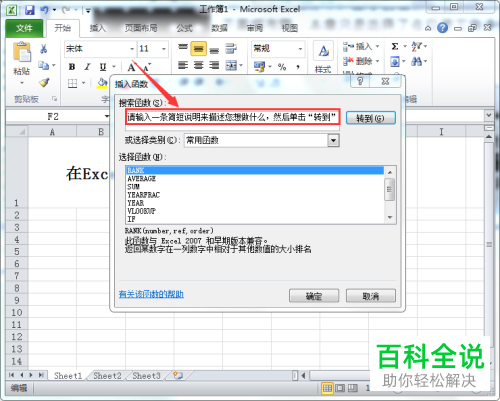500x401 pixels.
Task: Click the OK (确定) button
Action: pos(314,296)
